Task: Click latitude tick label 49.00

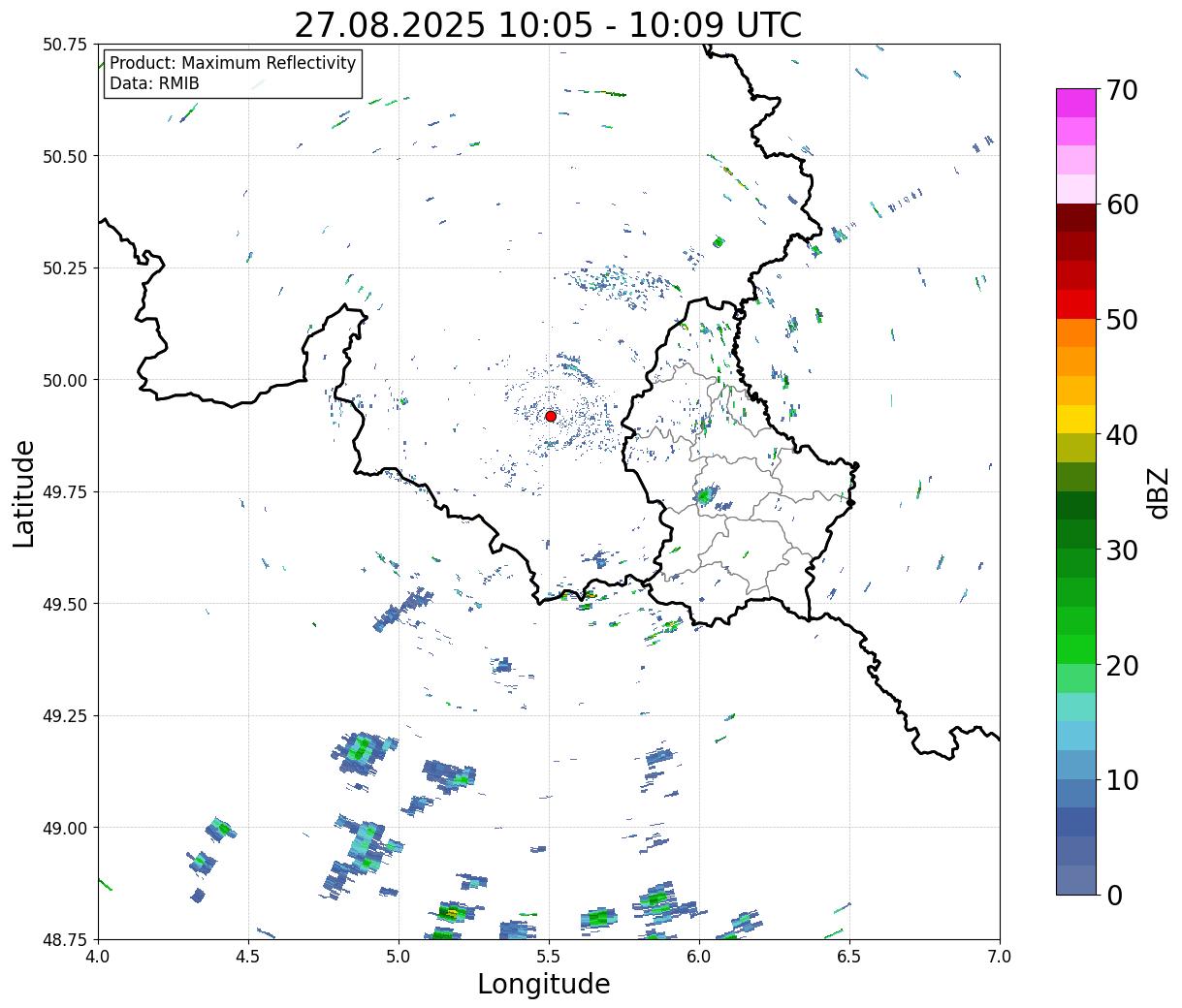Action: [x=66, y=828]
